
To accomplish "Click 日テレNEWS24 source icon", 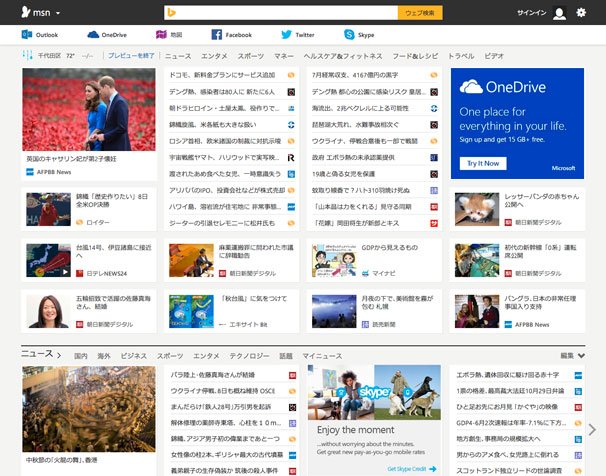I will [79, 273].
